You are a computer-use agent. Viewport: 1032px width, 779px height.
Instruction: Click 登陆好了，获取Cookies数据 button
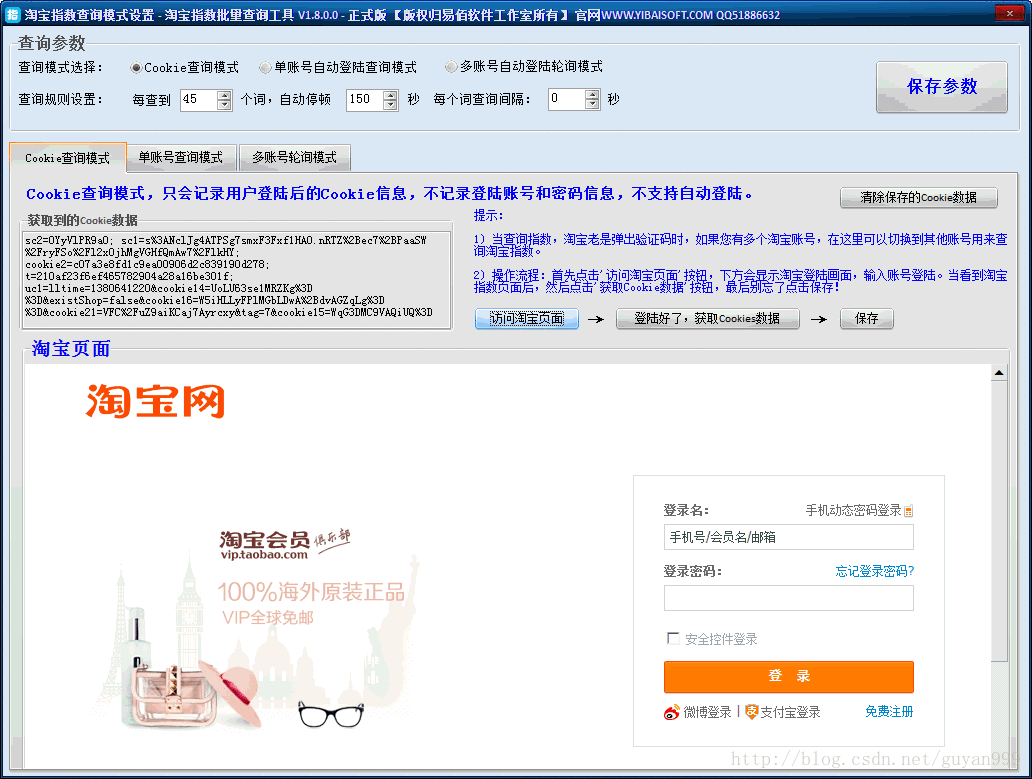(x=708, y=318)
